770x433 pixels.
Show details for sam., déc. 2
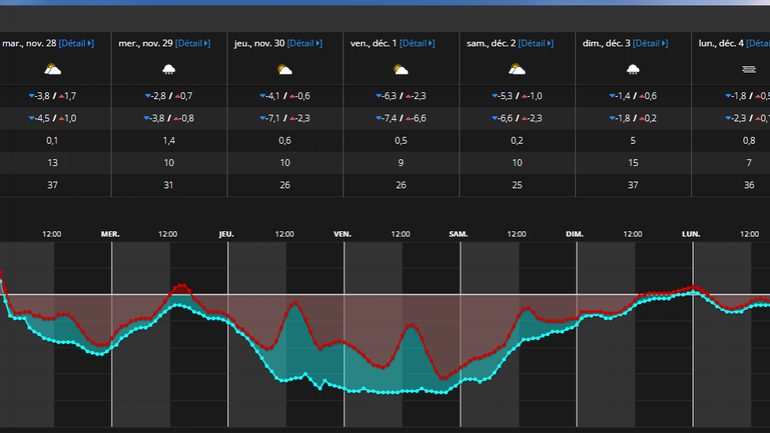pyautogui.click(x=537, y=44)
